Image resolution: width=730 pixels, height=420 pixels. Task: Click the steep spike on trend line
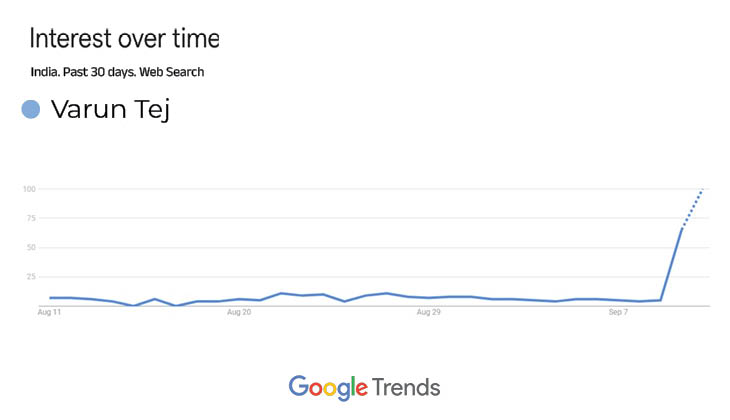pyautogui.click(x=671, y=264)
